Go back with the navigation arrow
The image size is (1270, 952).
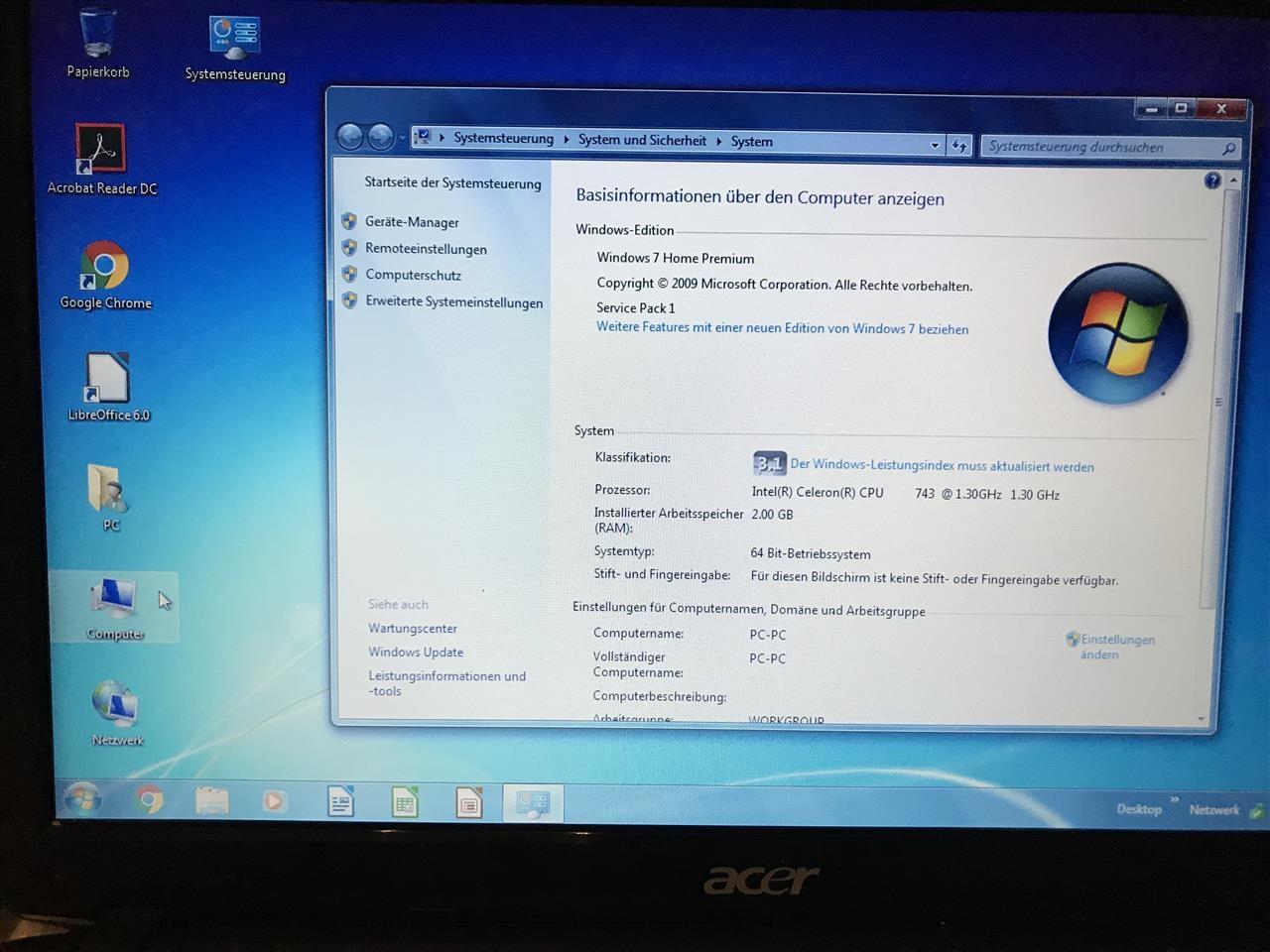click(349, 136)
